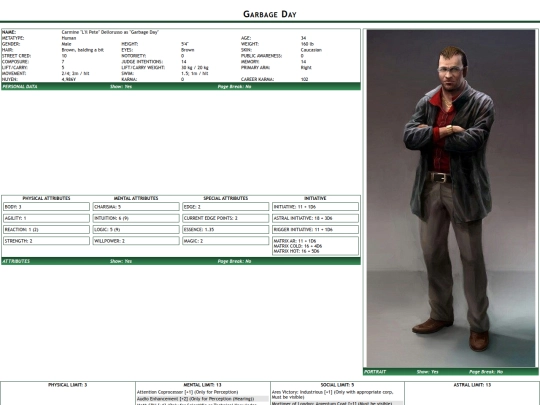Click the SOCIAL LIMIT: 5 heading
Screen dimensions: 540x405
(337, 385)
